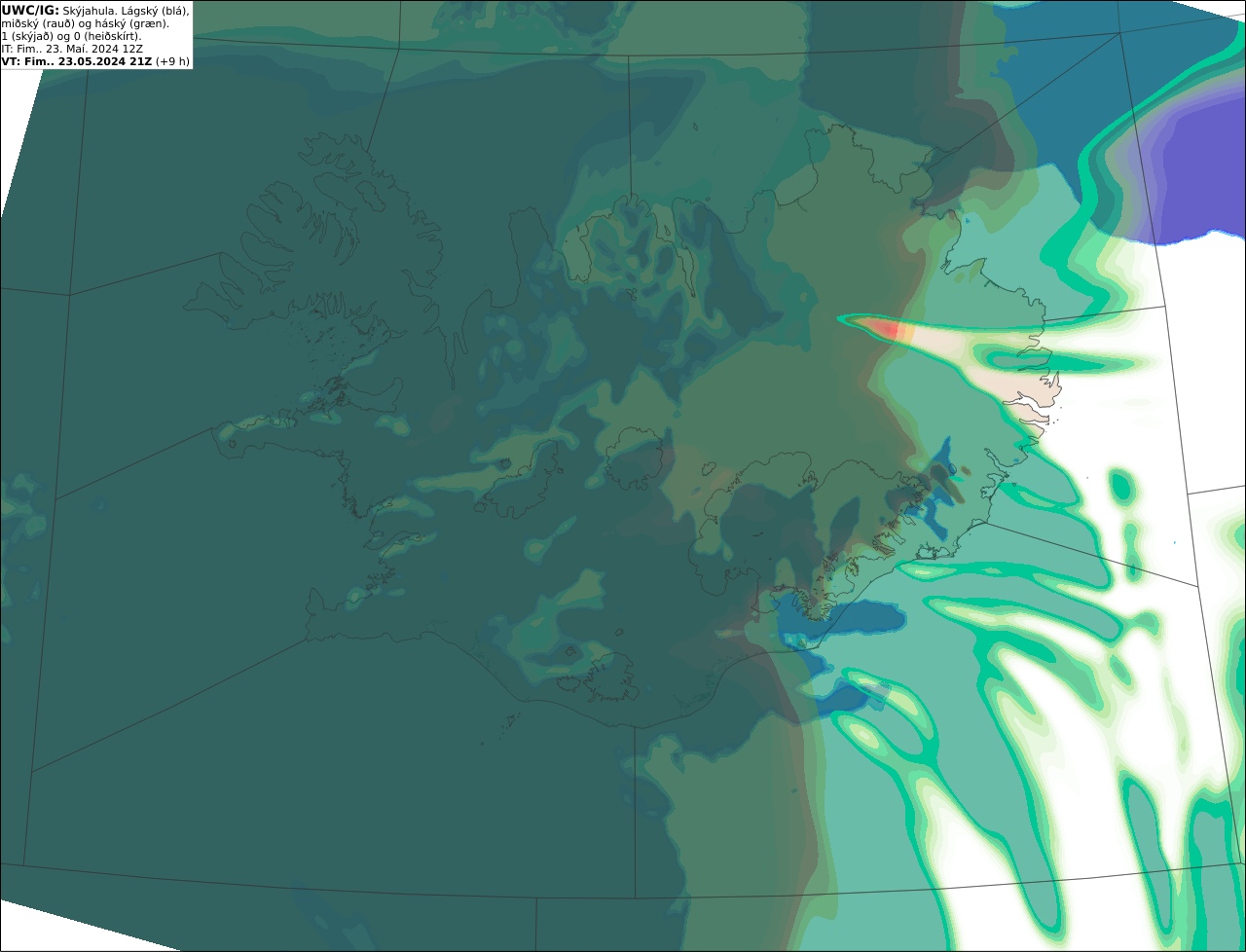Click the 'Skýjahula. Lágský (blá),' text

126,10
